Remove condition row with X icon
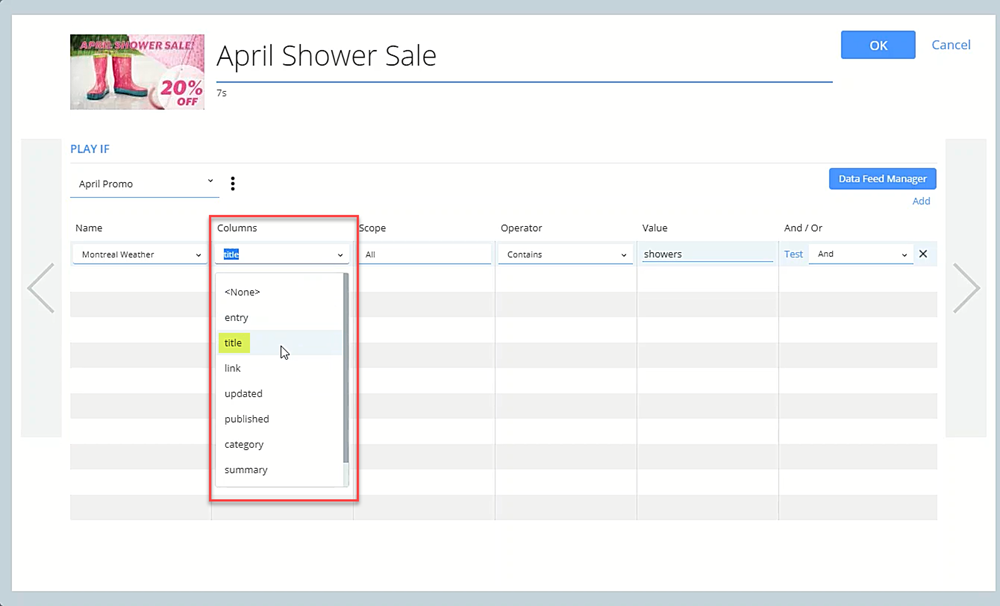 coord(923,254)
